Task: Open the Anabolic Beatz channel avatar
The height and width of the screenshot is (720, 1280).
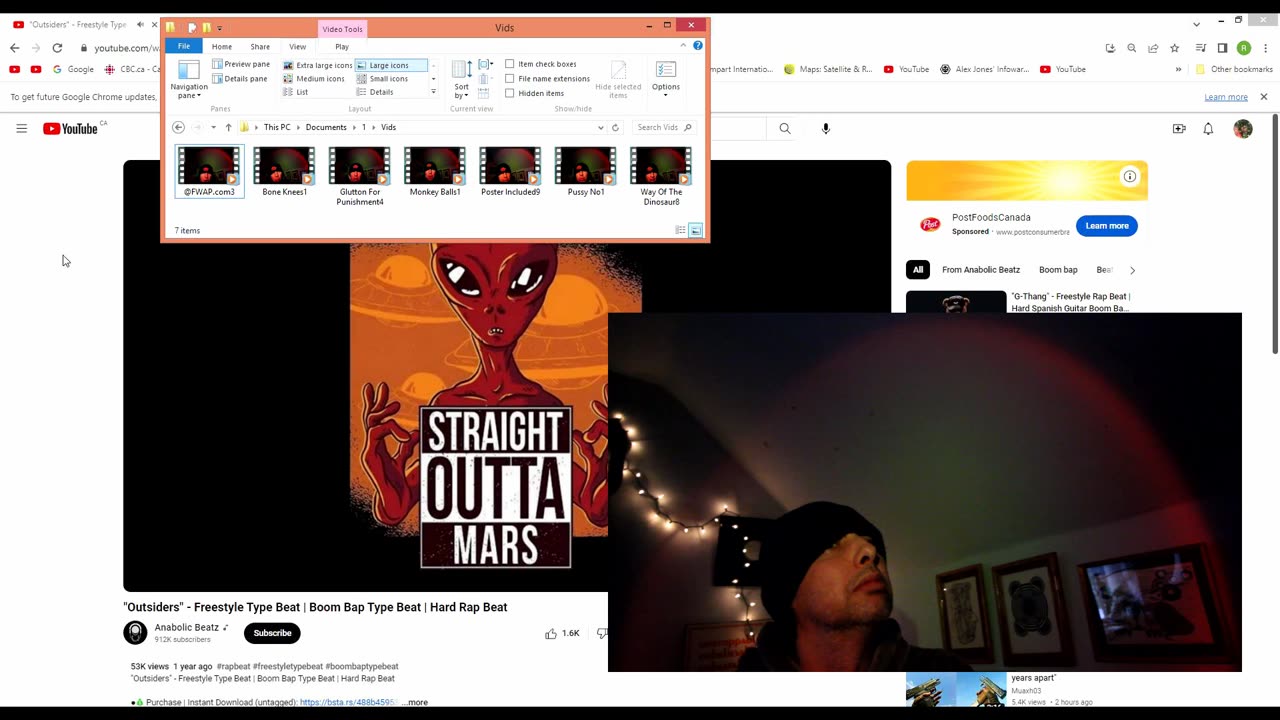Action: tap(135, 632)
